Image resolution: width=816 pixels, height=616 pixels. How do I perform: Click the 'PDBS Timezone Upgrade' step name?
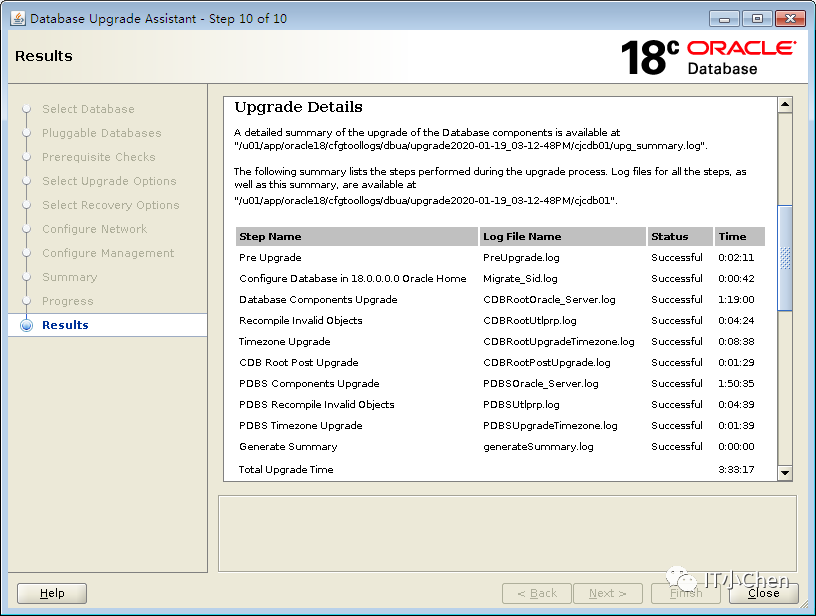tap(301, 426)
